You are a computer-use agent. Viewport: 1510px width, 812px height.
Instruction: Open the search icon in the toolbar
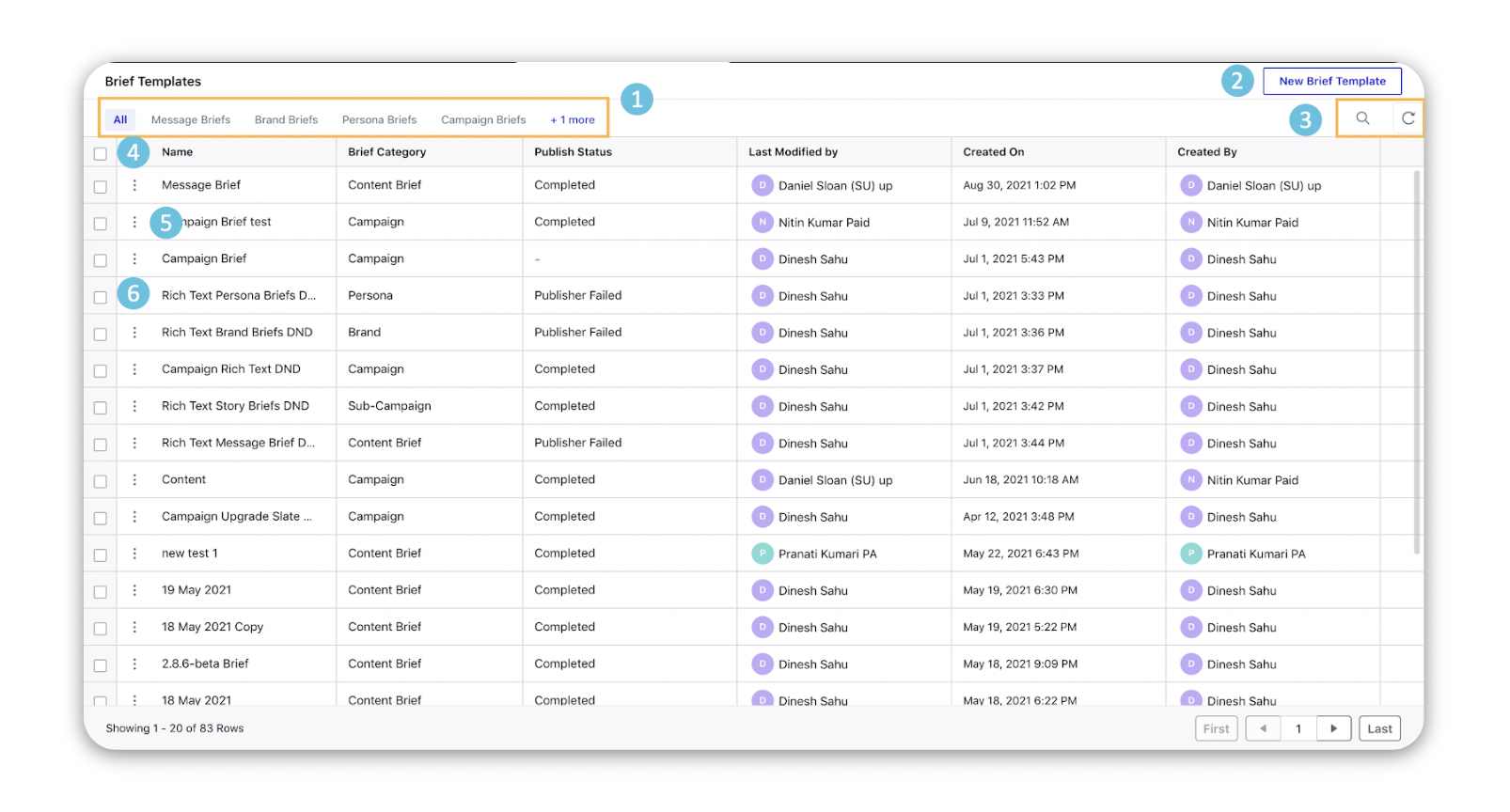pyautogui.click(x=1362, y=118)
